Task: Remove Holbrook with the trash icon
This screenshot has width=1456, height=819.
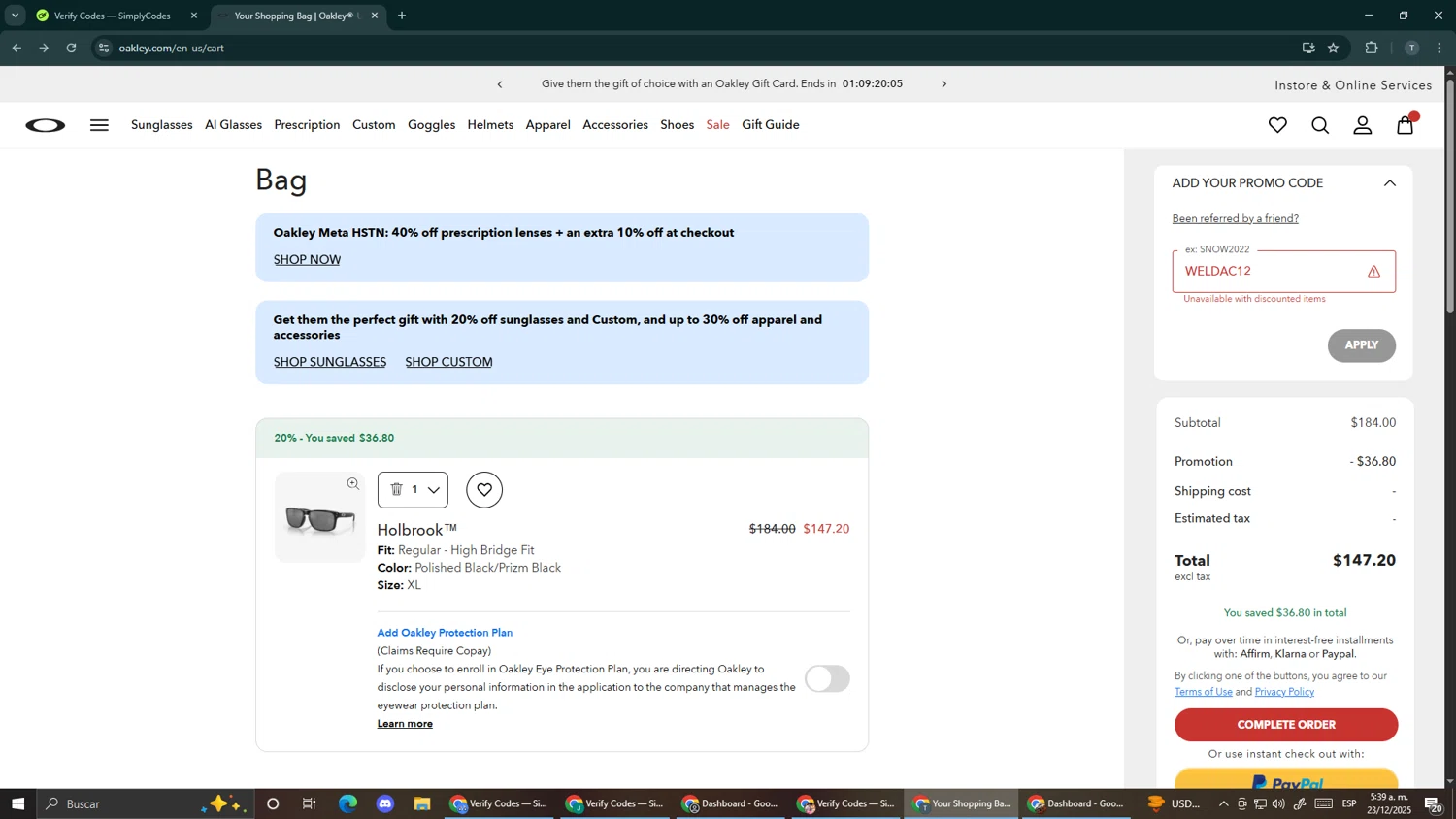Action: tap(396, 489)
